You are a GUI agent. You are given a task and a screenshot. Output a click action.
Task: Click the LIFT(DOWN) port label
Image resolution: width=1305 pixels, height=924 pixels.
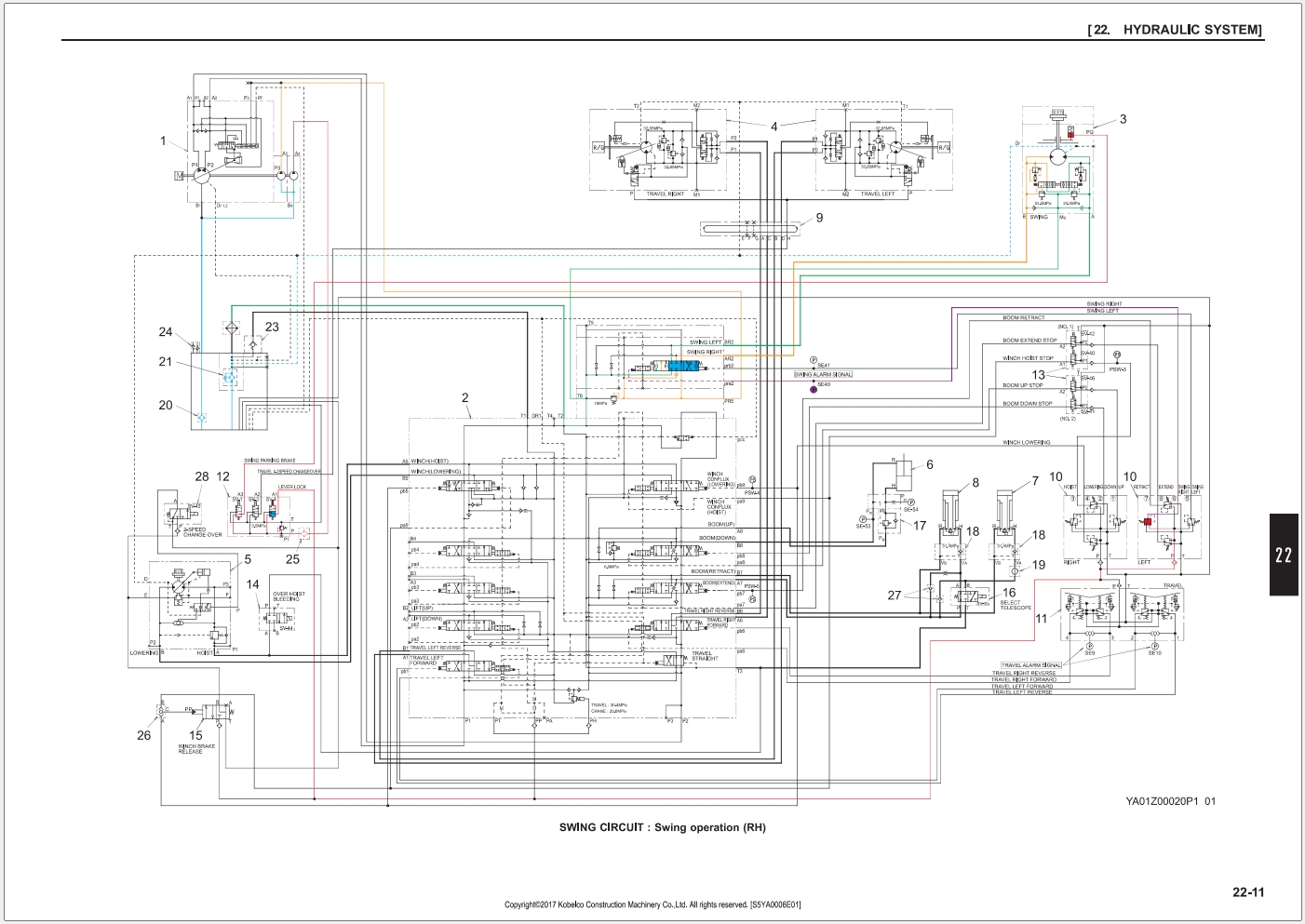click(427, 619)
